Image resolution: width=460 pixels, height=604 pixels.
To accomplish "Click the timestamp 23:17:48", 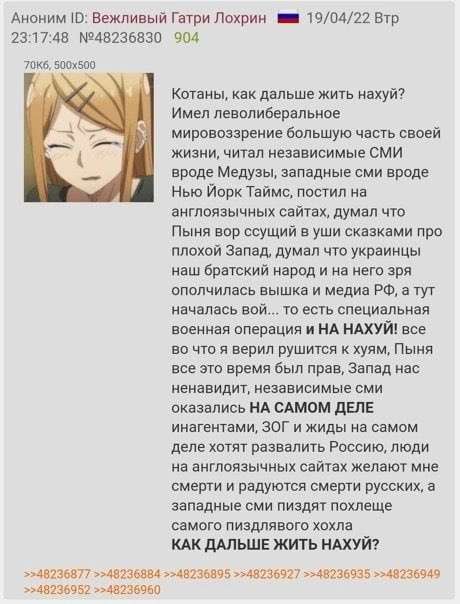I will tap(40, 38).
